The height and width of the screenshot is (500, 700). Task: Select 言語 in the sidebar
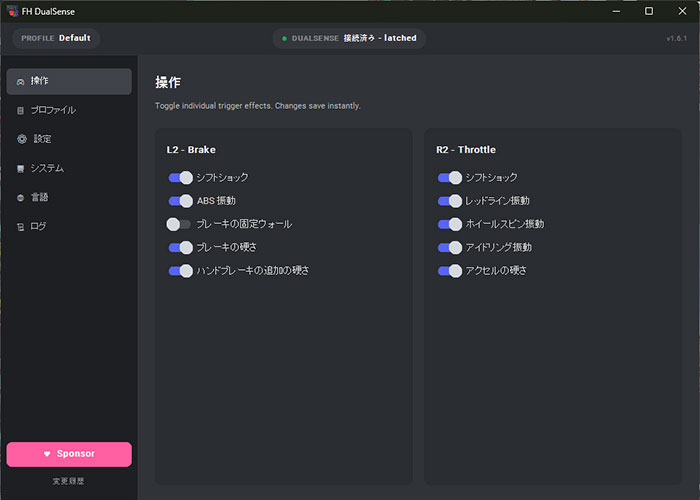point(69,197)
